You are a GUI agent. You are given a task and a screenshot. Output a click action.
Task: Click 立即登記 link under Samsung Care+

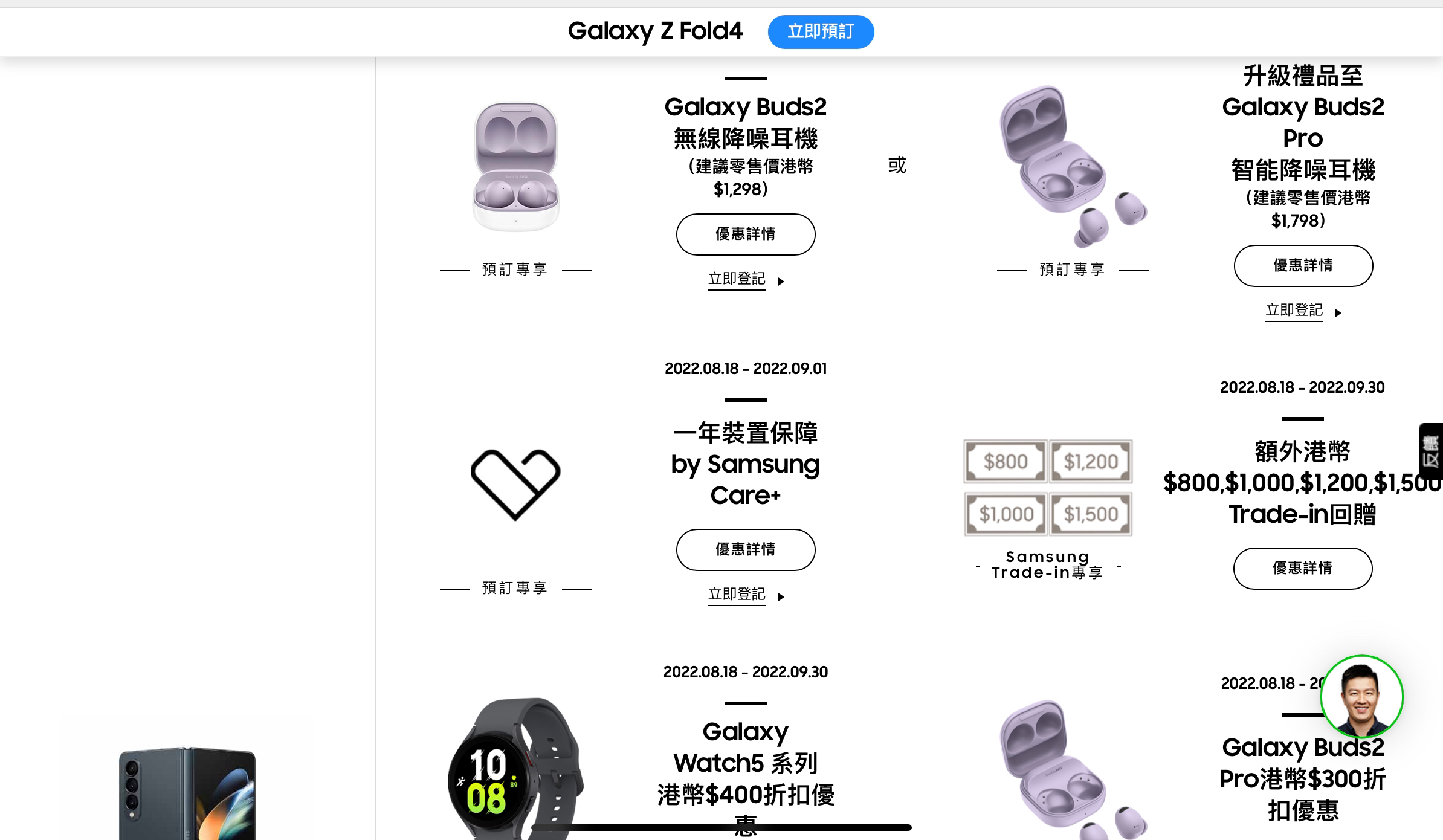click(737, 595)
